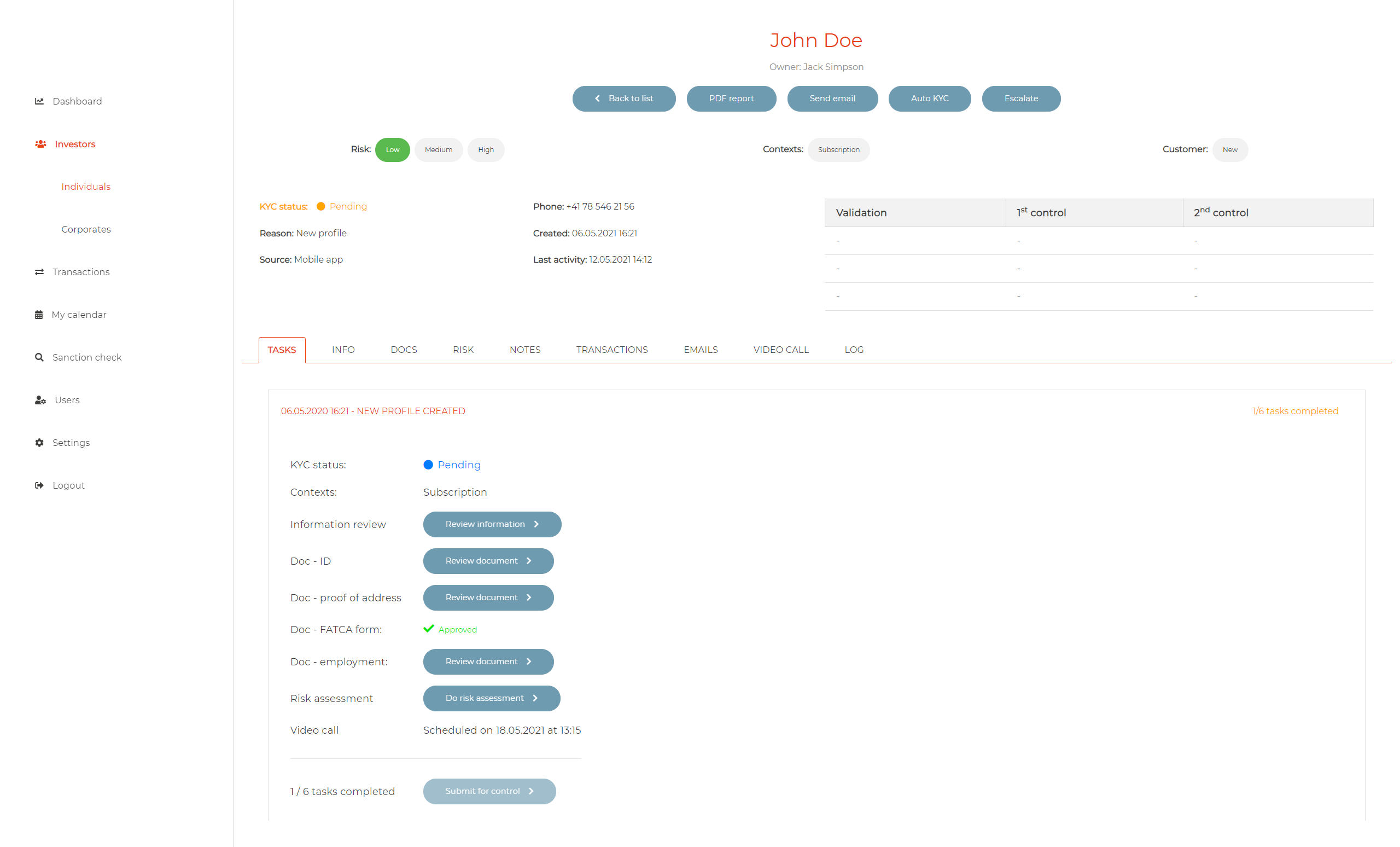Escalate this investor profile
The height and width of the screenshot is (847, 1400).
click(x=1021, y=98)
